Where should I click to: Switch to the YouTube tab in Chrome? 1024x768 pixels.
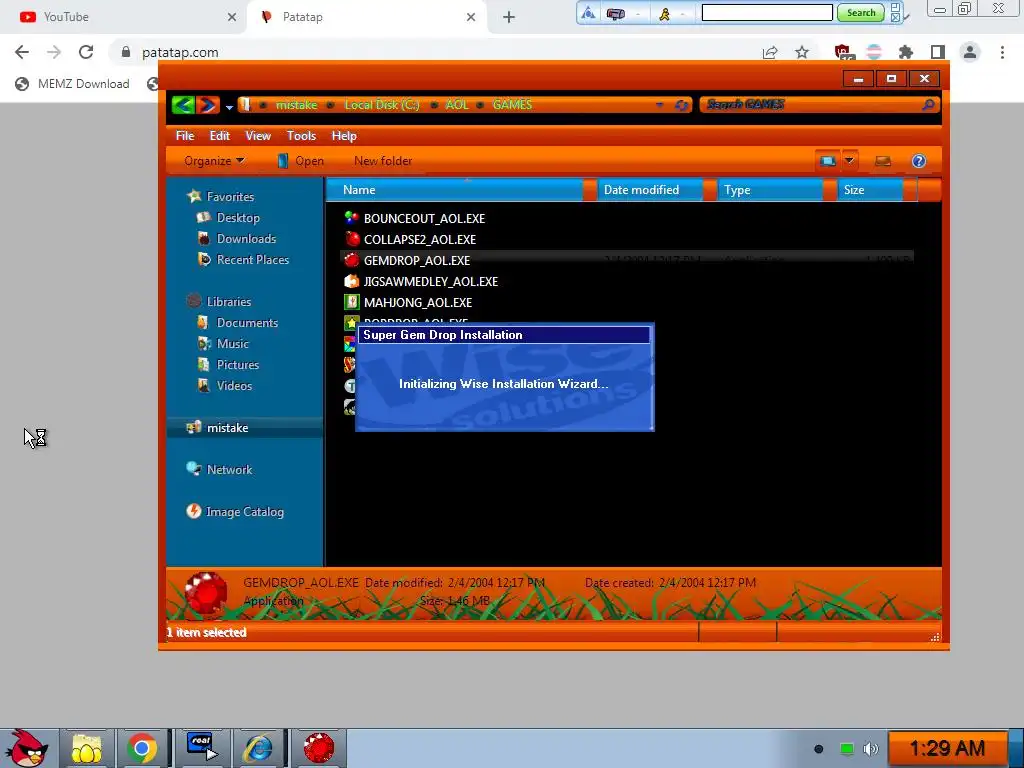click(124, 17)
